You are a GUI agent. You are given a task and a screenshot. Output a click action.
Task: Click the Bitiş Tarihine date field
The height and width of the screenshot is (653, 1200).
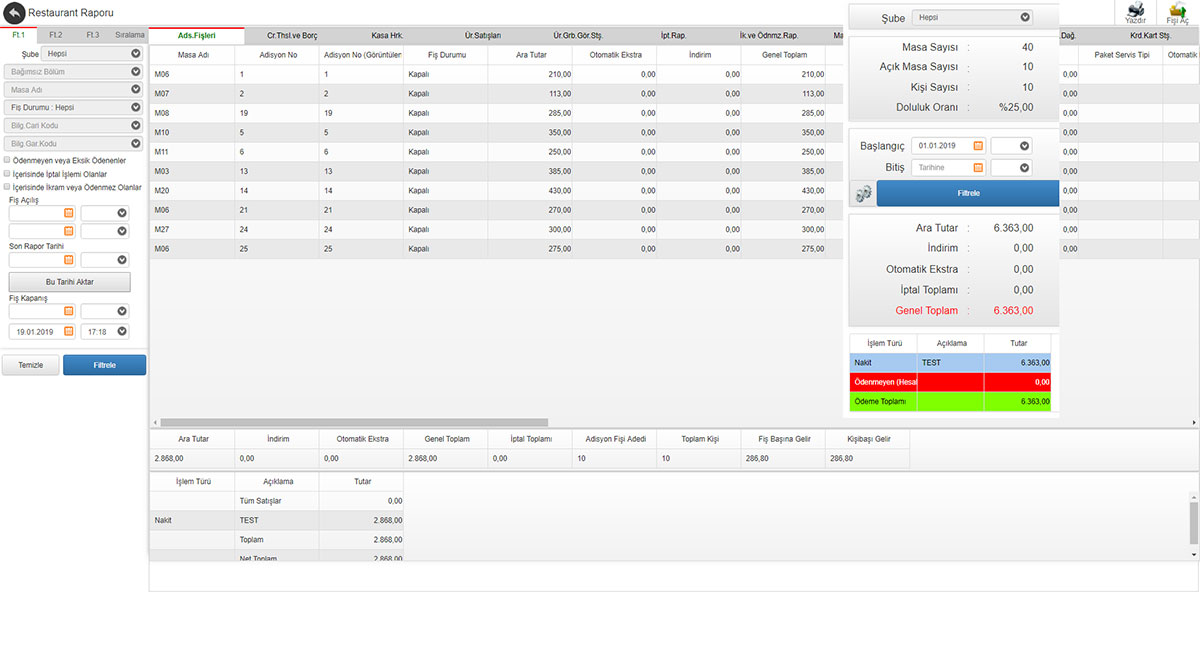coord(949,168)
